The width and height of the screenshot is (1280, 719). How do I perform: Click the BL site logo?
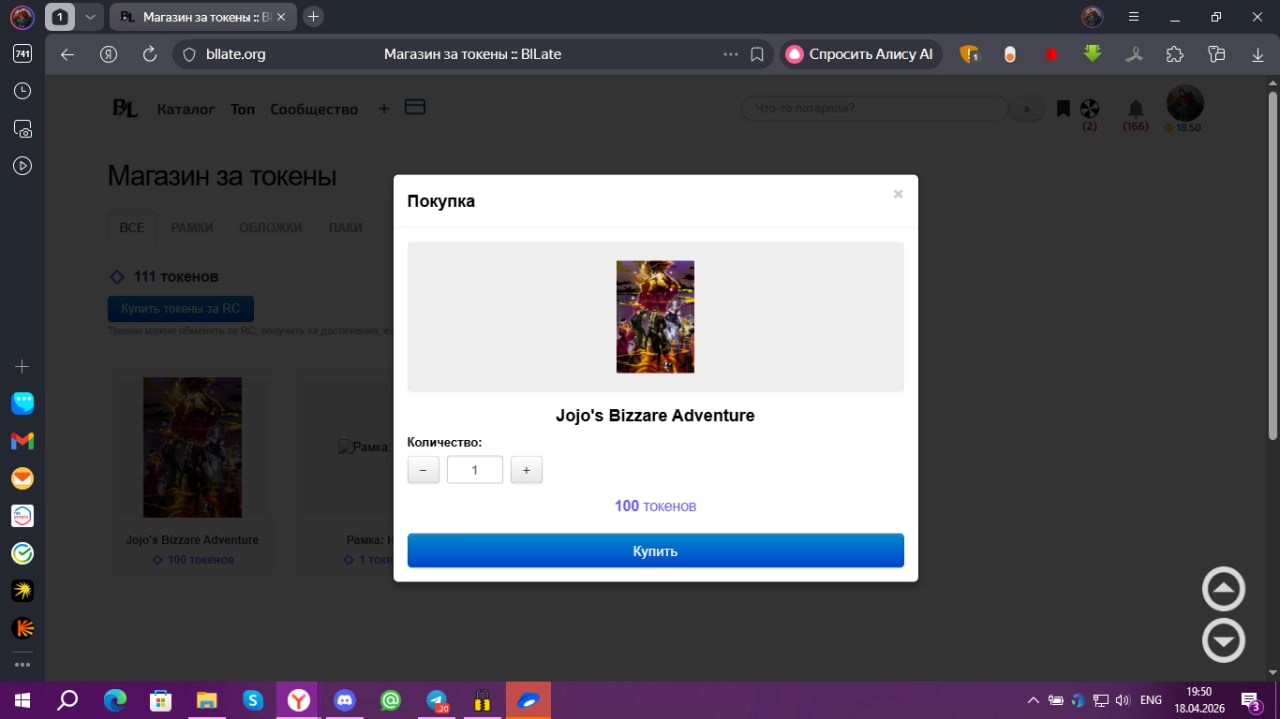pyautogui.click(x=124, y=109)
